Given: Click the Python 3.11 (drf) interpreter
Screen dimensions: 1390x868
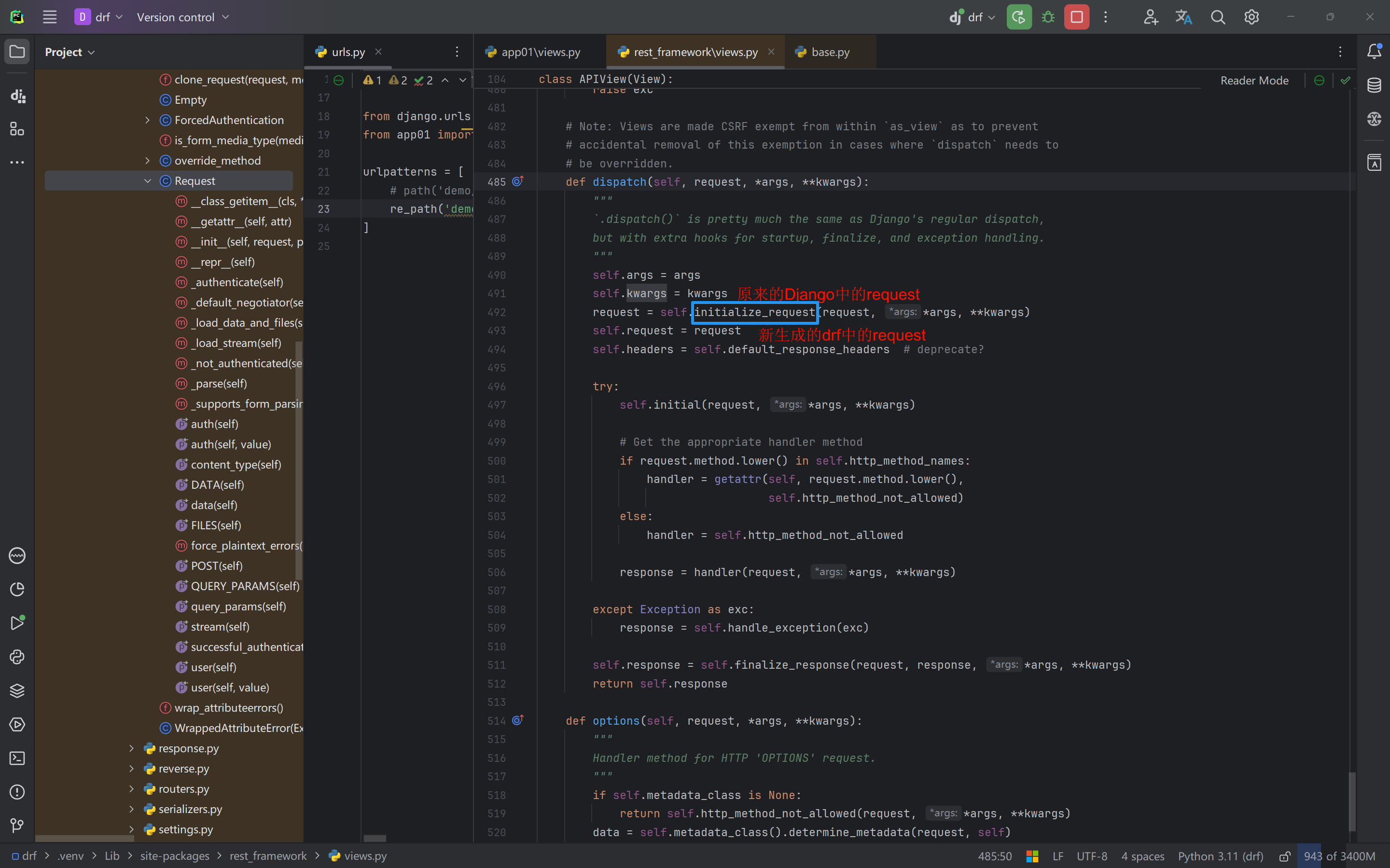Looking at the screenshot, I should 1220,856.
